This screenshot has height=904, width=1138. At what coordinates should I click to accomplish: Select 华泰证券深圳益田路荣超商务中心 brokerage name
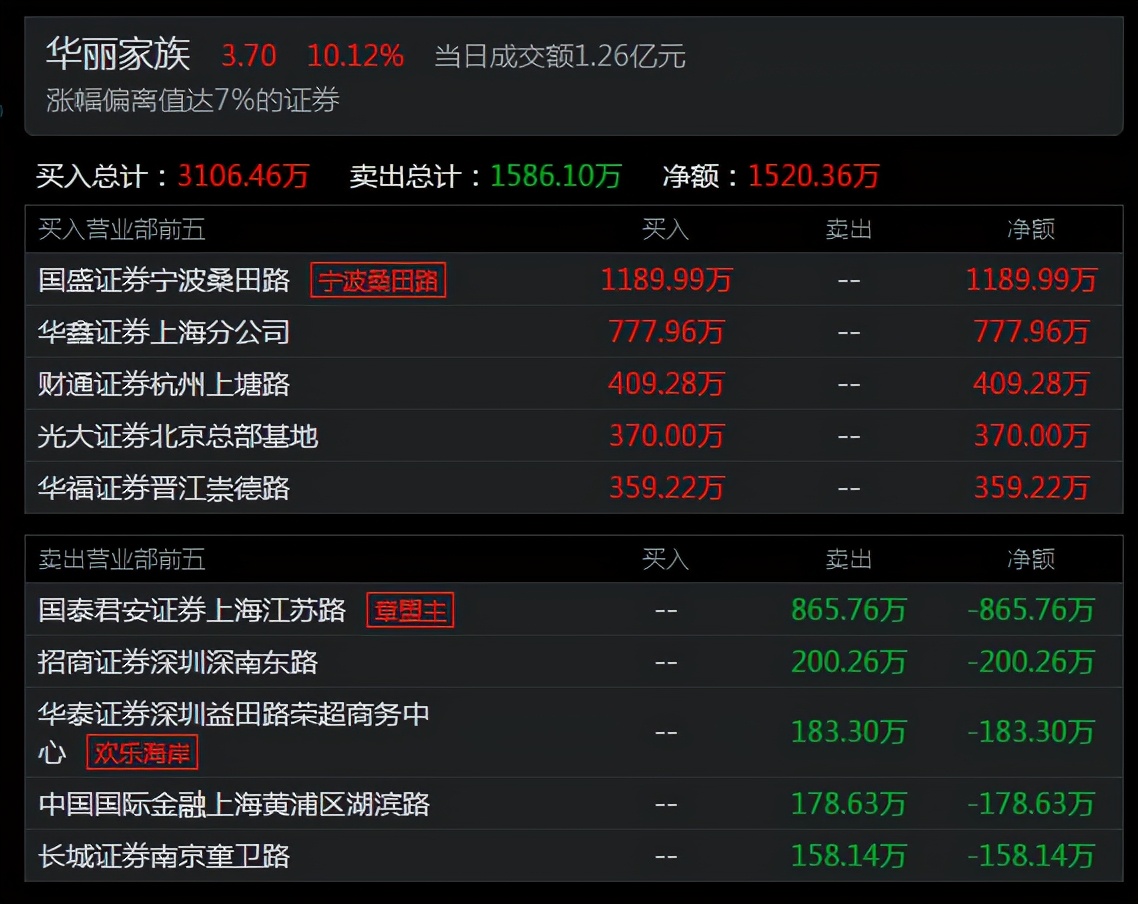(x=234, y=733)
